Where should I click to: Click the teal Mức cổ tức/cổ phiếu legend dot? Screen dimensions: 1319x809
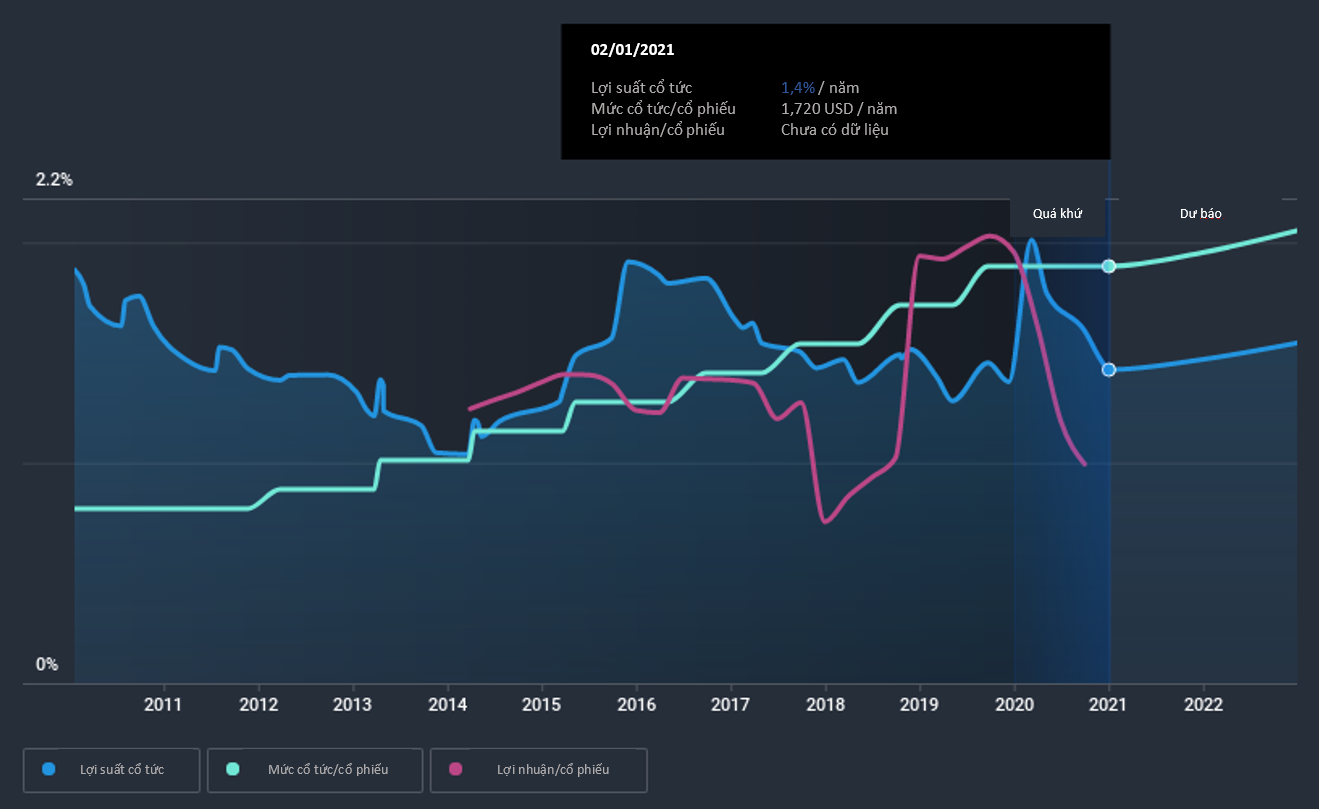pos(232,769)
